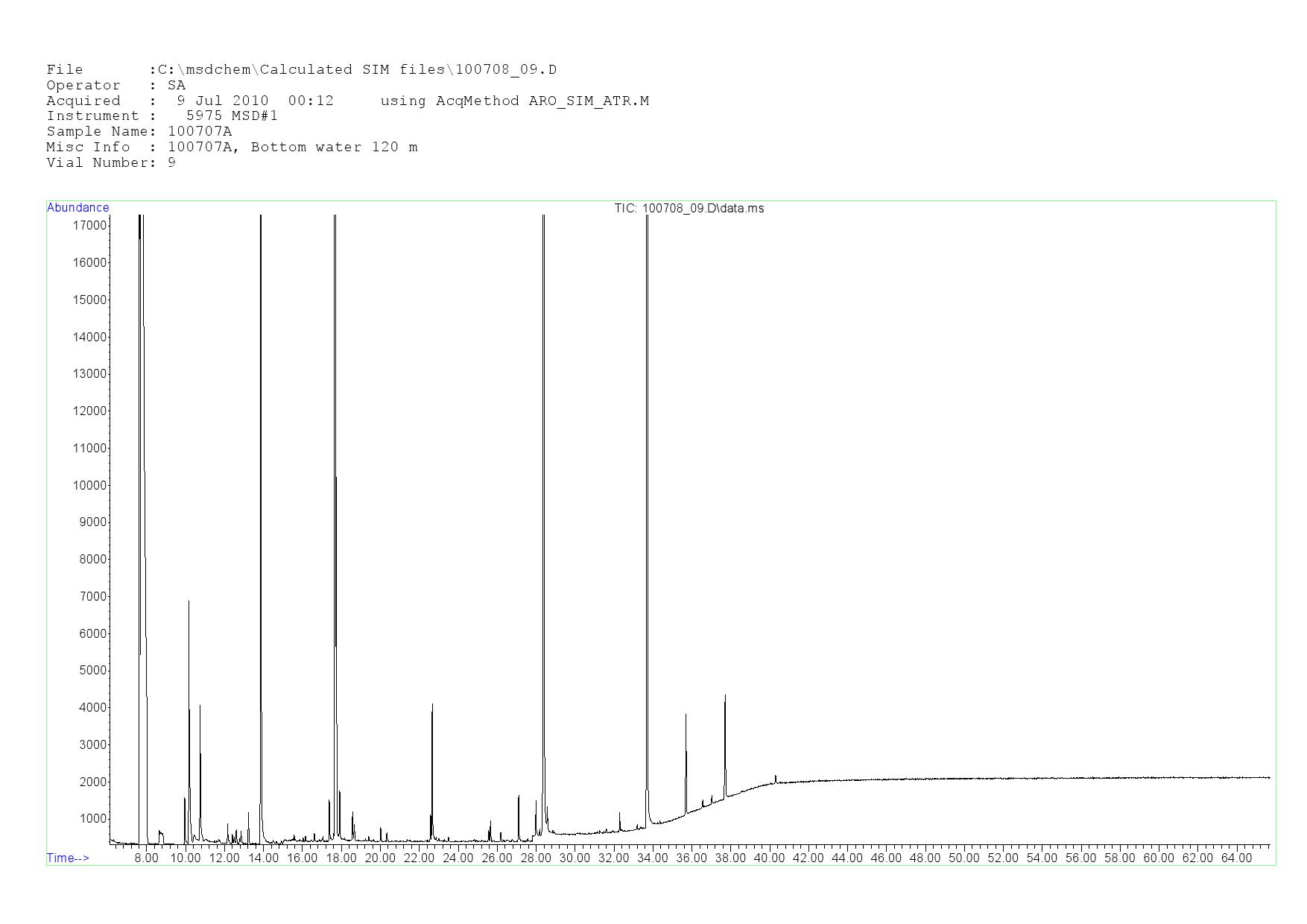1307x924 pixels.
Task: Click the 40.00 time axis label
Action: (x=769, y=858)
